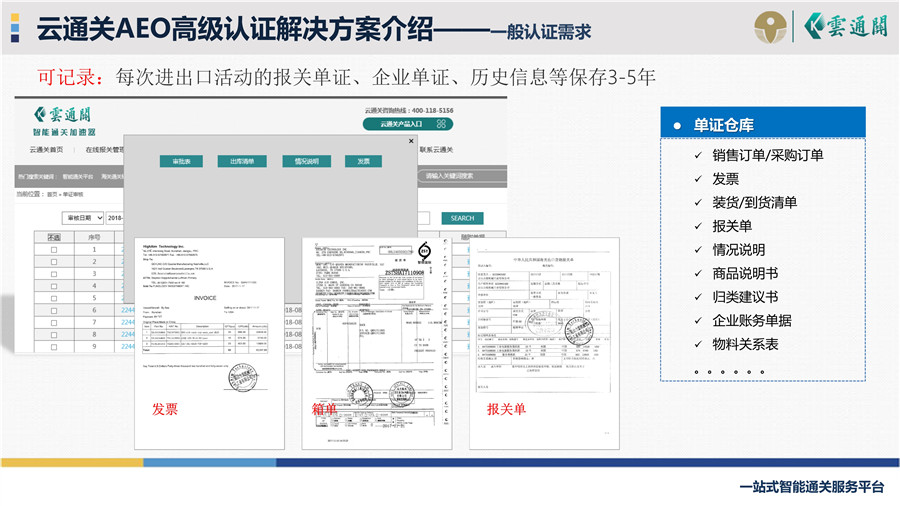Go to 云通关首页 in the navigation
Image resolution: width=900 pixels, height=506 pixels.
[x=46, y=150]
